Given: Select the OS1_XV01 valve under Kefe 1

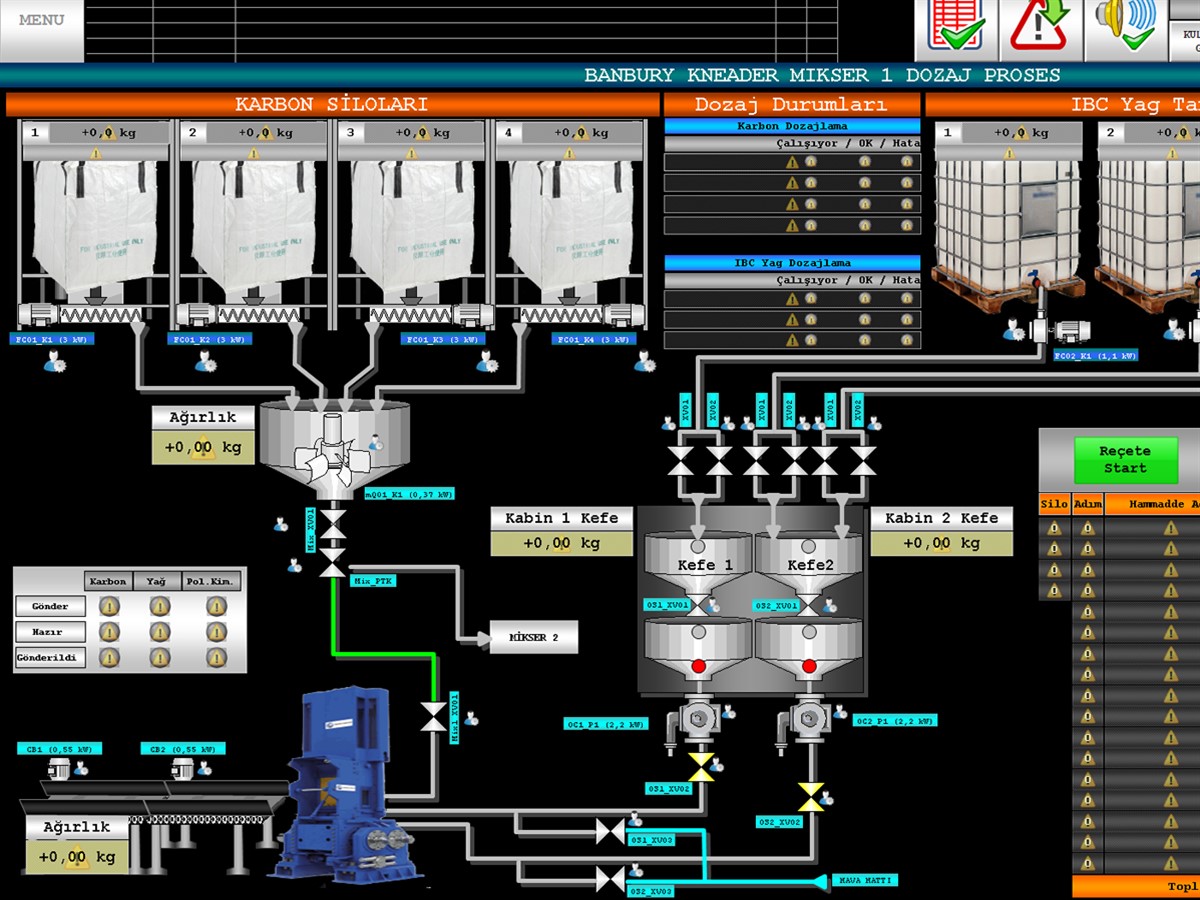Looking at the screenshot, I should [698, 605].
